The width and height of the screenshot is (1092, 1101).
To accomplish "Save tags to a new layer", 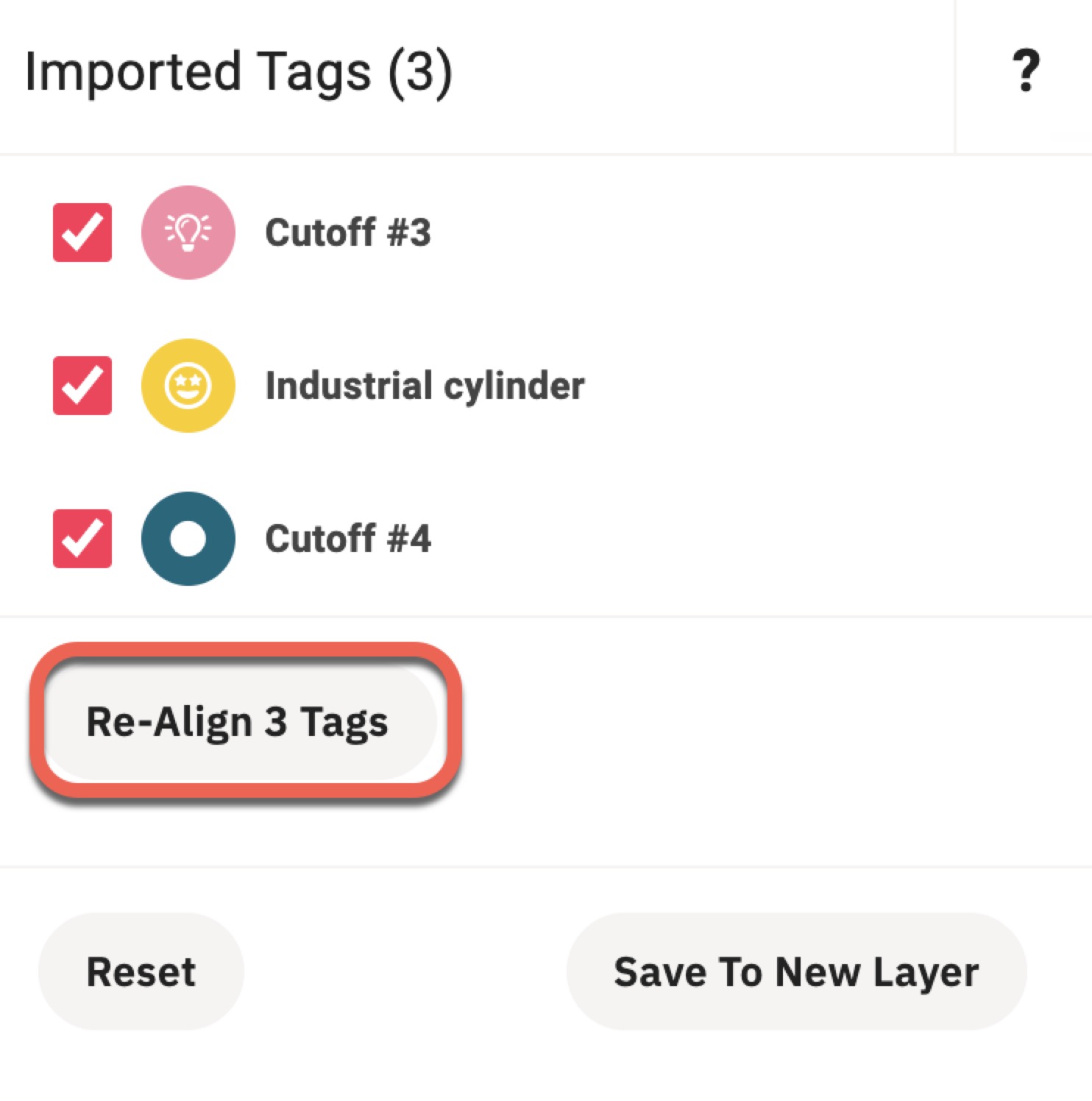I will click(797, 971).
